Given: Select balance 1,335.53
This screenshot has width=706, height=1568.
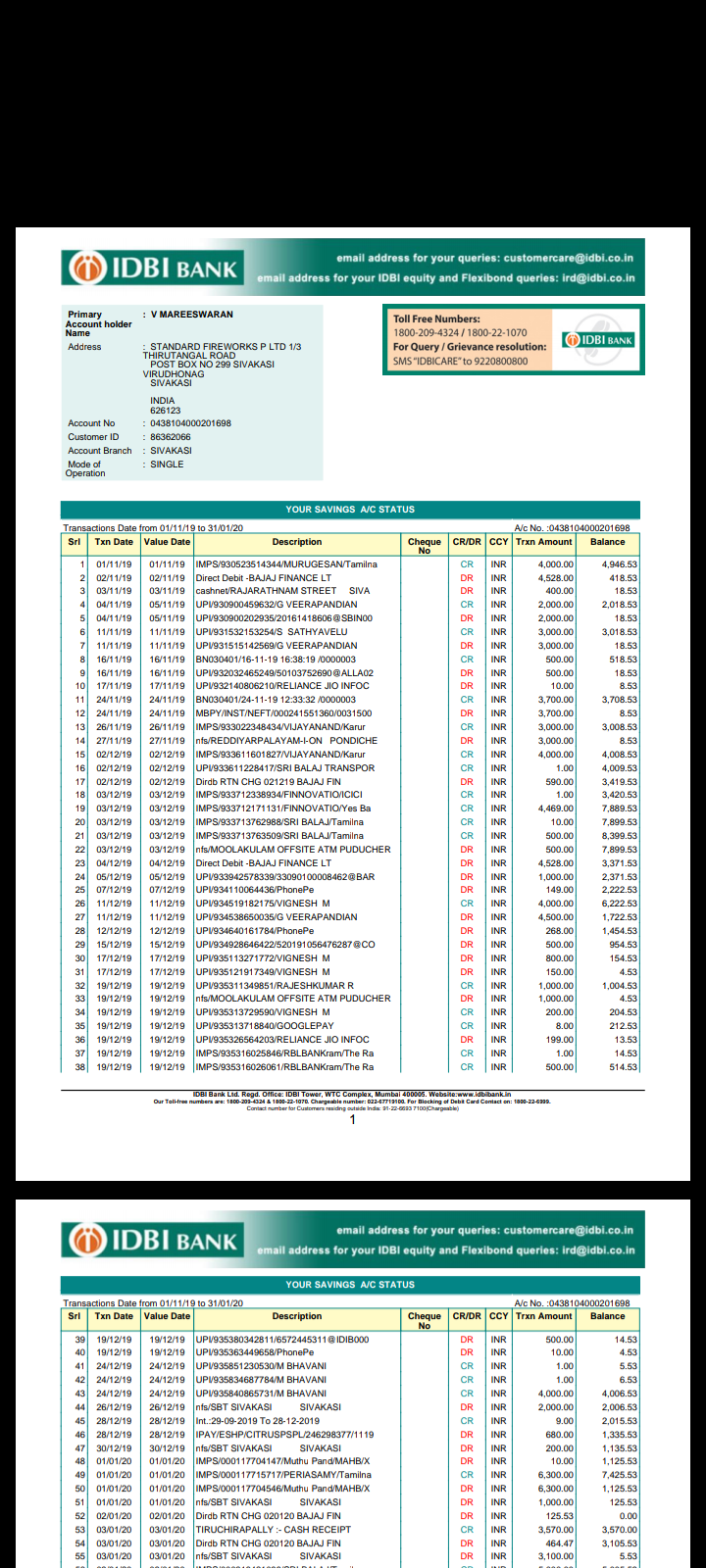Looking at the screenshot, I should coord(620,1434).
